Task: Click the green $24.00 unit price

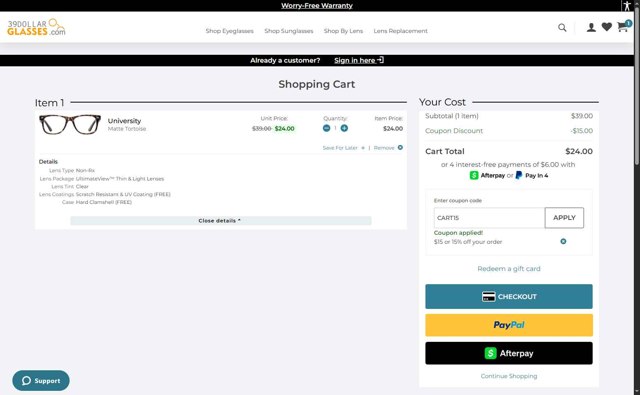Action: point(284,129)
